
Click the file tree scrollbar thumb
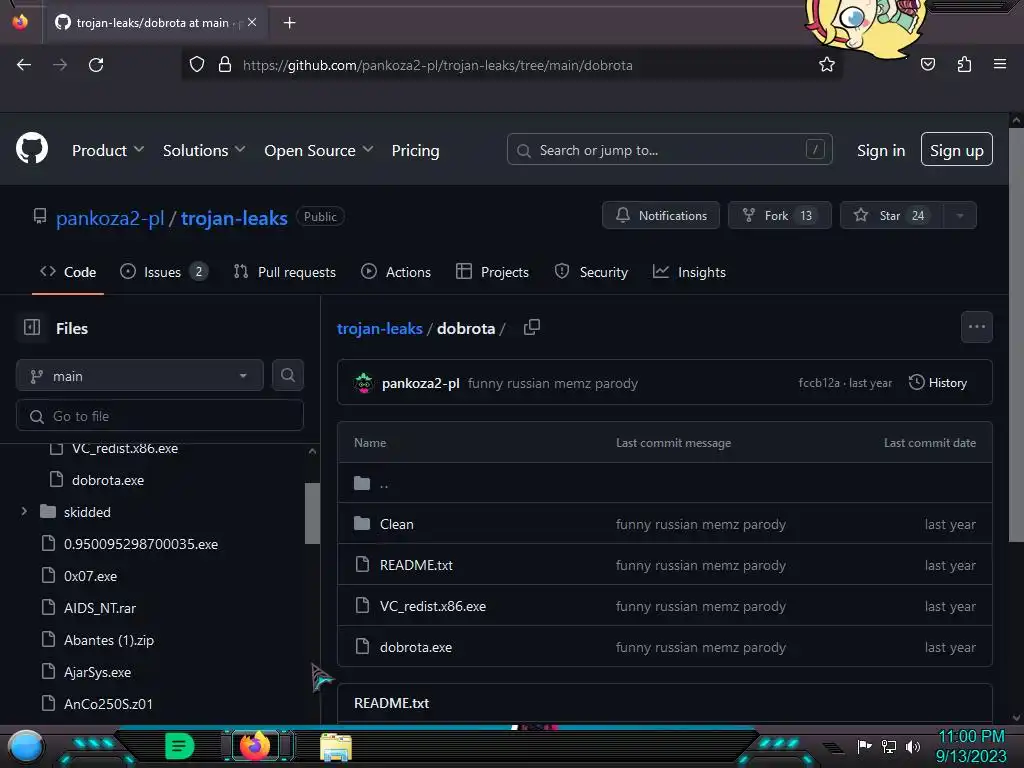tap(312, 513)
